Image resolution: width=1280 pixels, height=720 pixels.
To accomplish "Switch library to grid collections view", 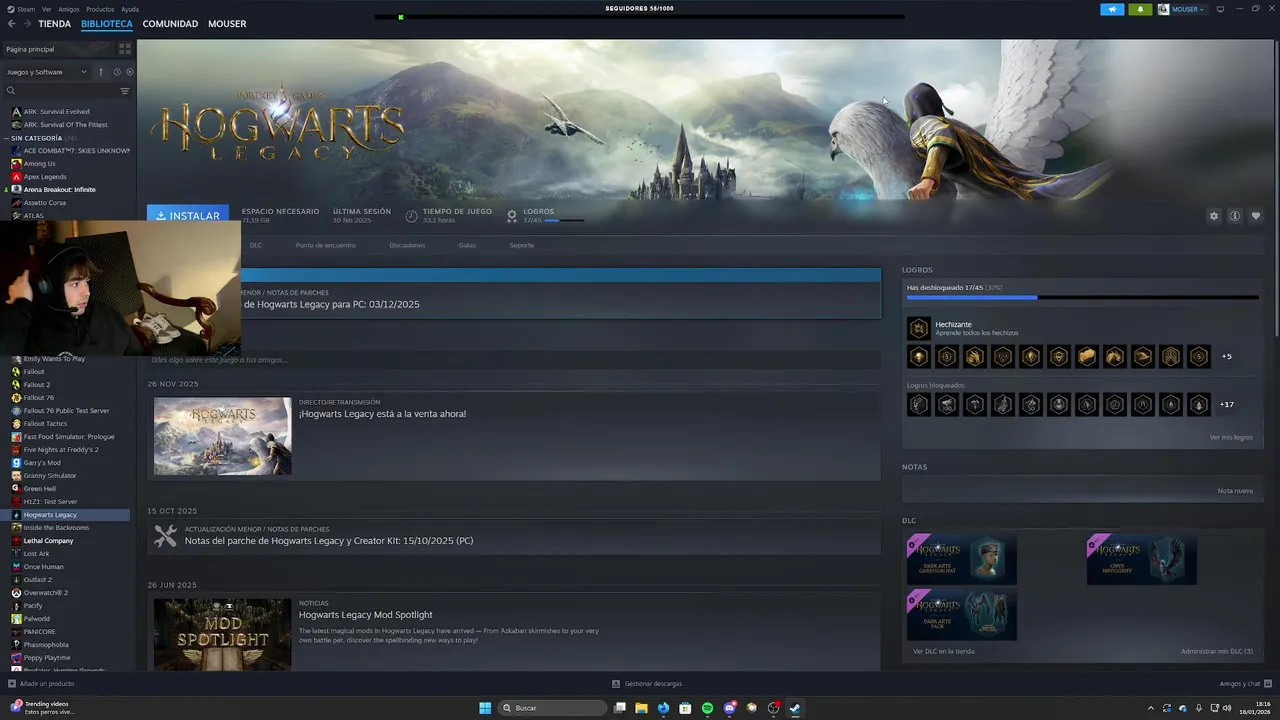I will [x=125, y=49].
